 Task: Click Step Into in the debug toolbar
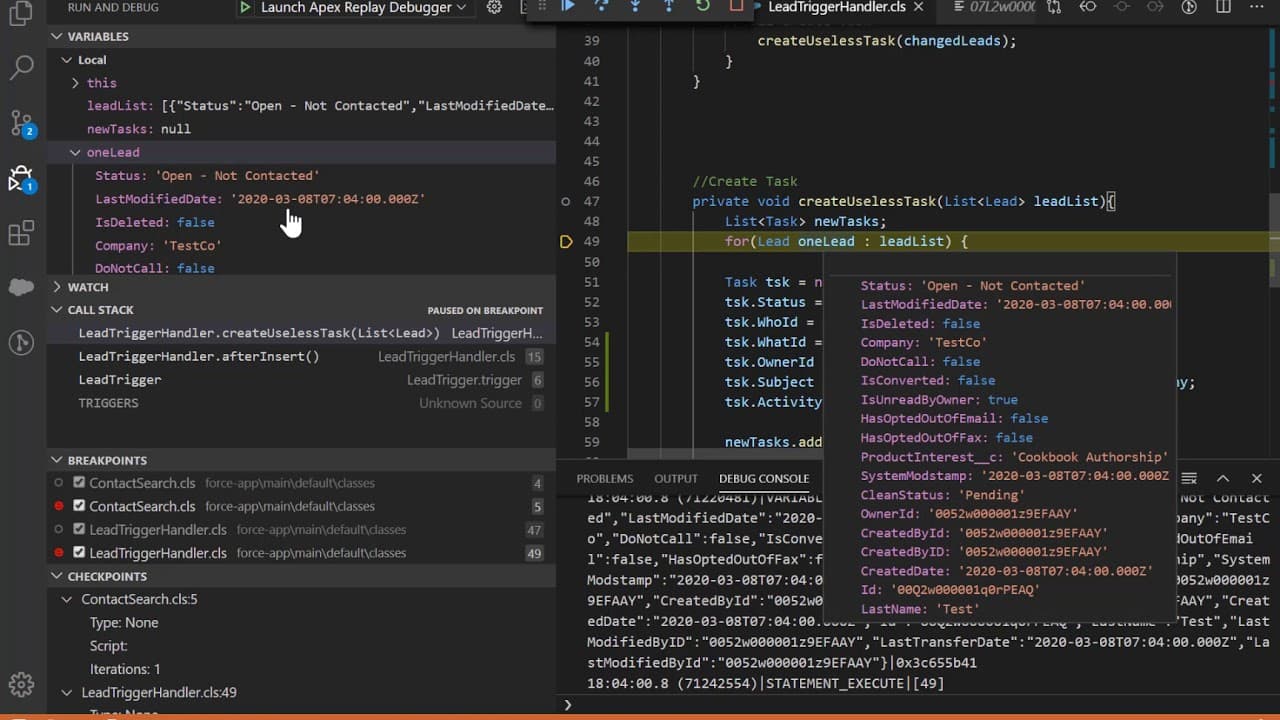pos(635,7)
